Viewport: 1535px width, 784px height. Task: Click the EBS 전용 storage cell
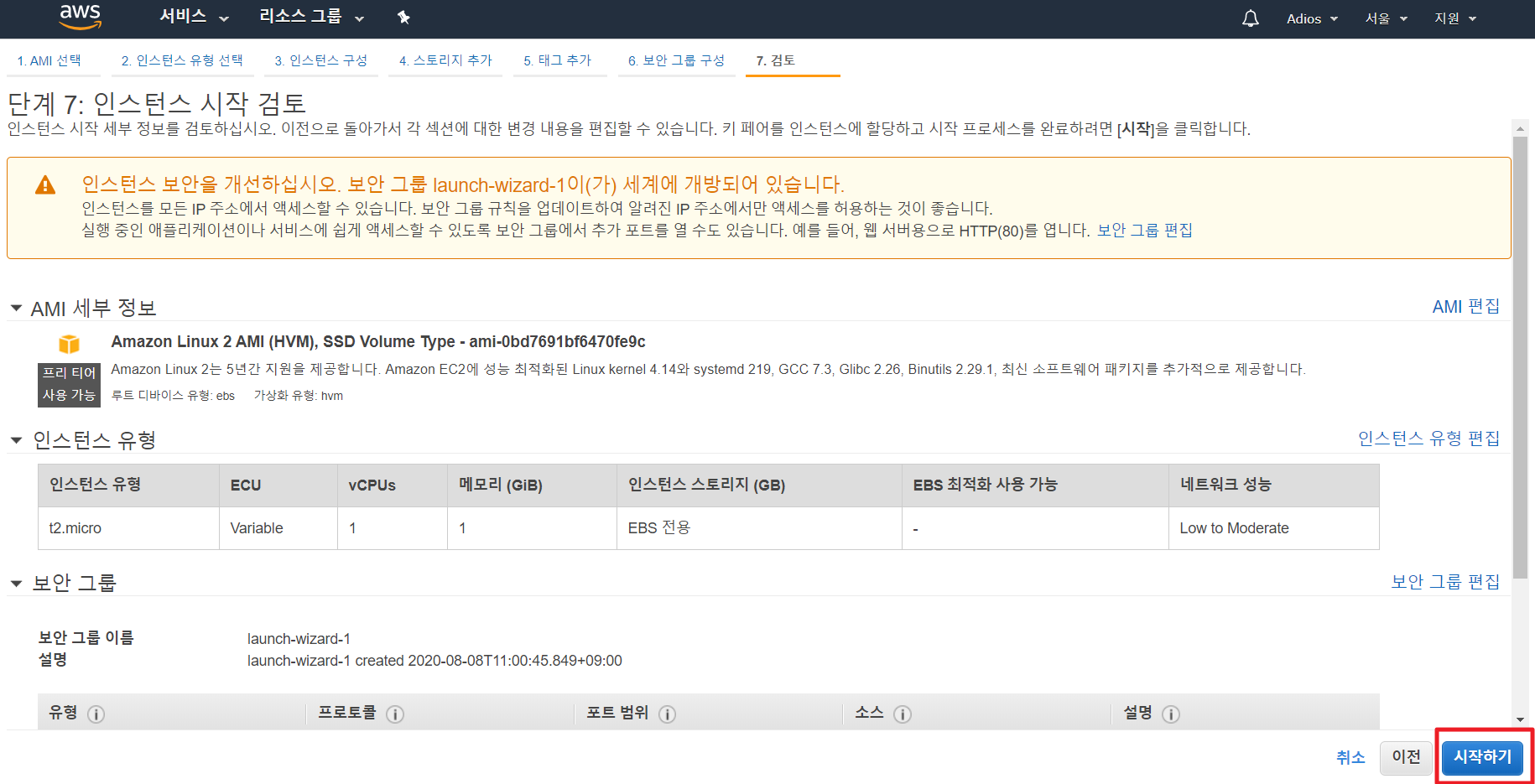[x=759, y=528]
